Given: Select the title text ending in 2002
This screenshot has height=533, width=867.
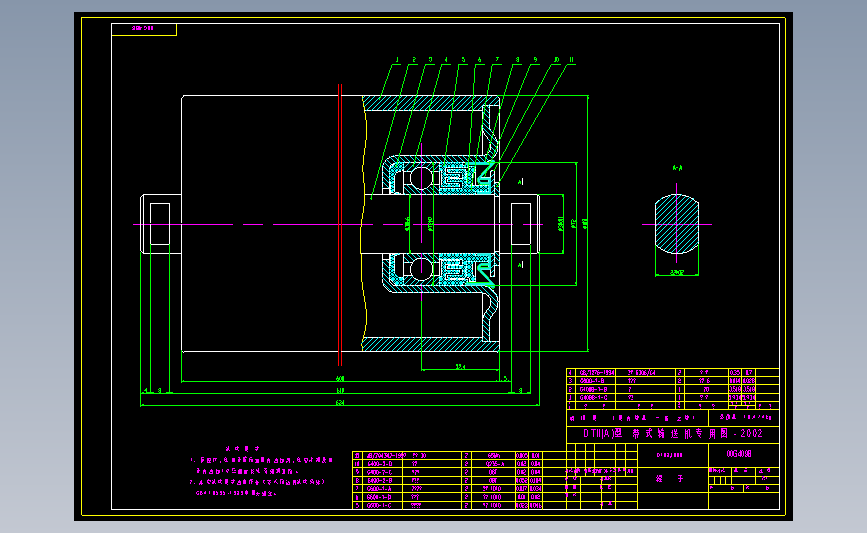Looking at the screenshot, I should pyautogui.click(x=673, y=434).
